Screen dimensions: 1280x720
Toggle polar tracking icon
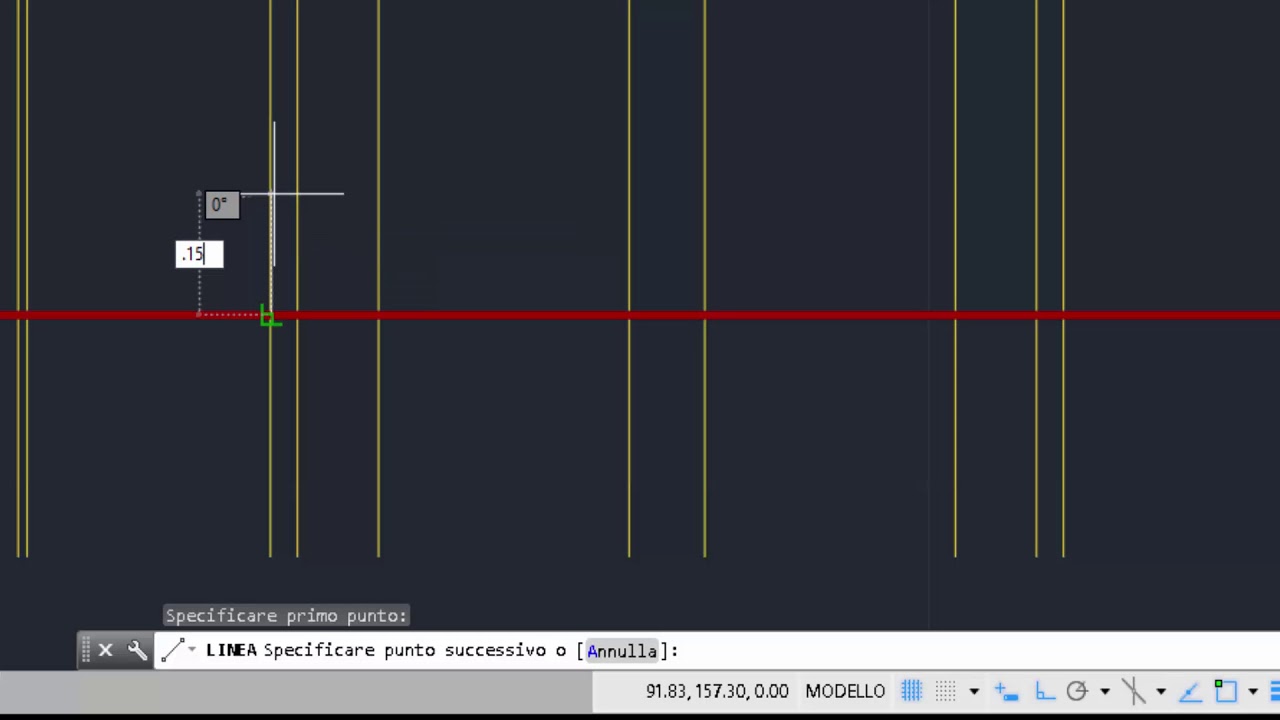click(x=1077, y=691)
